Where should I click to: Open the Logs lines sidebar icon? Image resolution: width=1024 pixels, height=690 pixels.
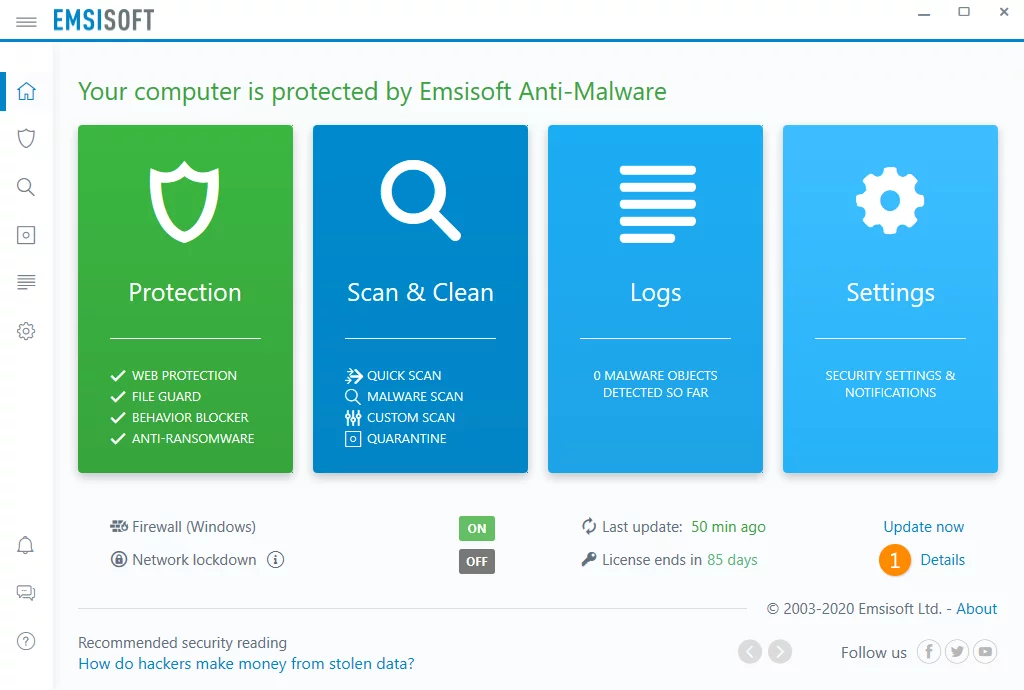point(26,282)
